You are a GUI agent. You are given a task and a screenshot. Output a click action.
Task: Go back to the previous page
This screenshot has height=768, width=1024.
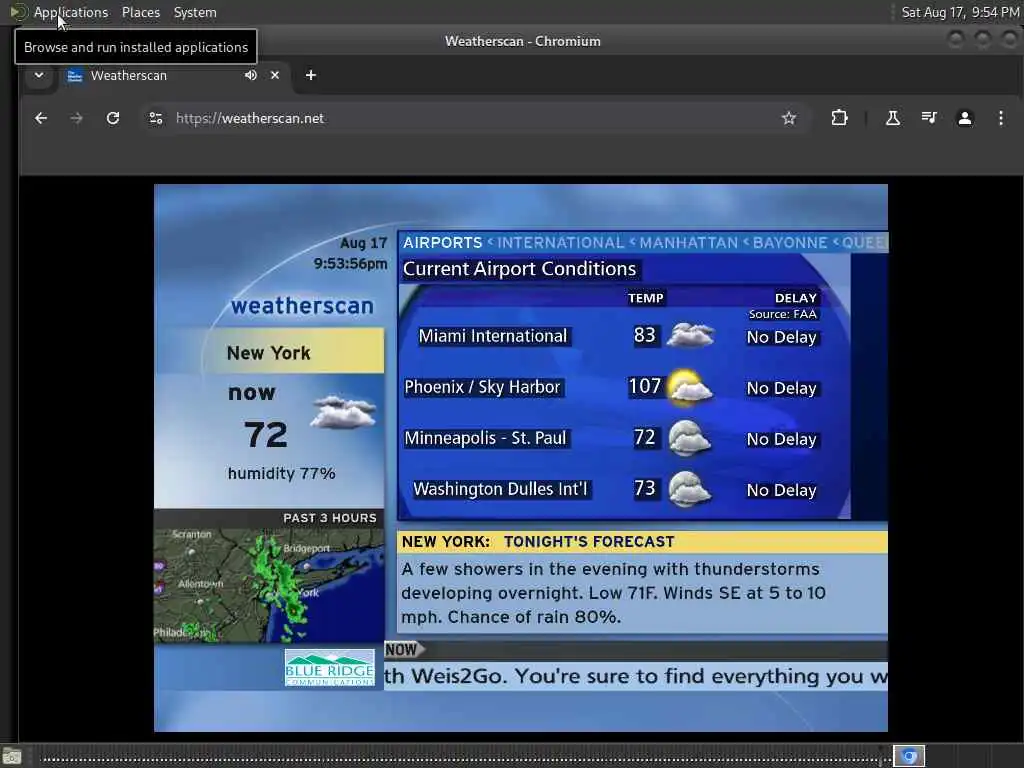(41, 118)
